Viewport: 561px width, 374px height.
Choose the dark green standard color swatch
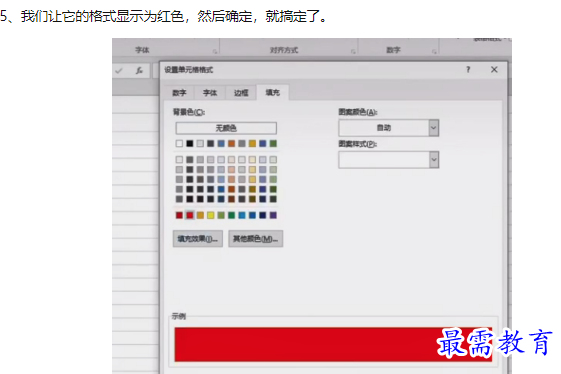(x=231, y=215)
